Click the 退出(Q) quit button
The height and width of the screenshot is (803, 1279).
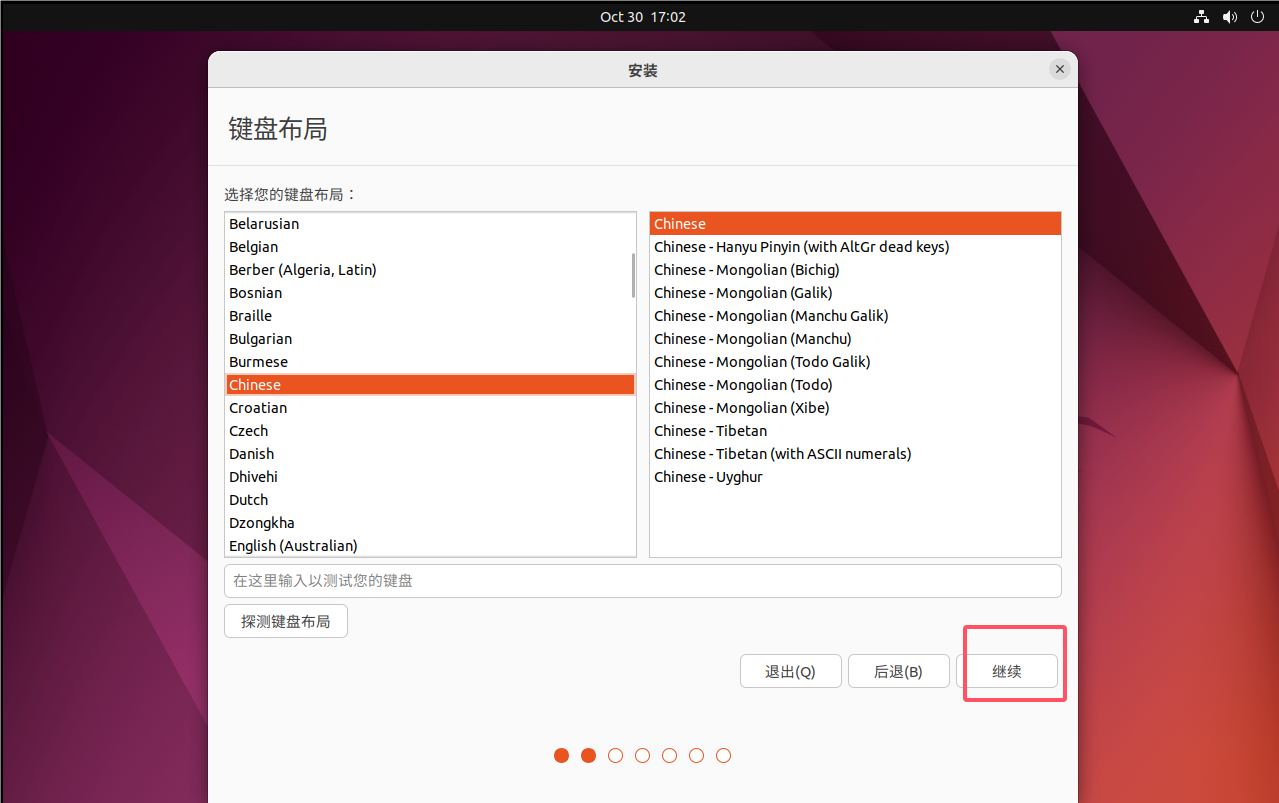(790, 671)
